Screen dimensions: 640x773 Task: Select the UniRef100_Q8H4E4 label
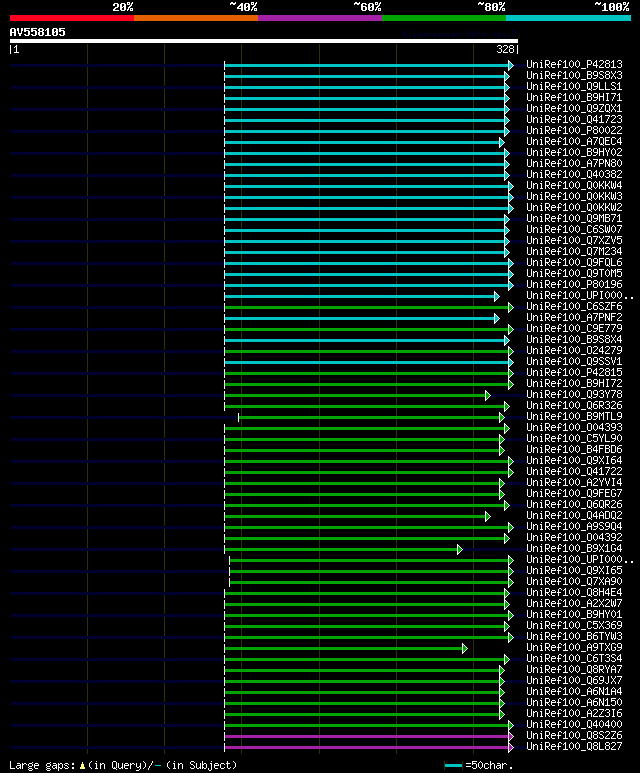pos(574,593)
